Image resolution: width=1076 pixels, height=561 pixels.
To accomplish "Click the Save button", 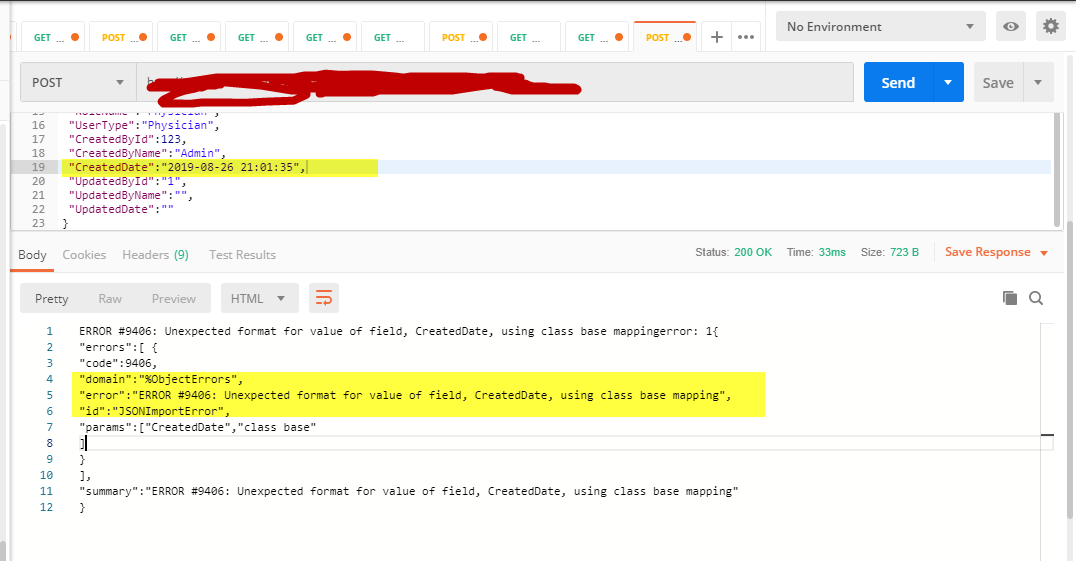I will click(998, 82).
